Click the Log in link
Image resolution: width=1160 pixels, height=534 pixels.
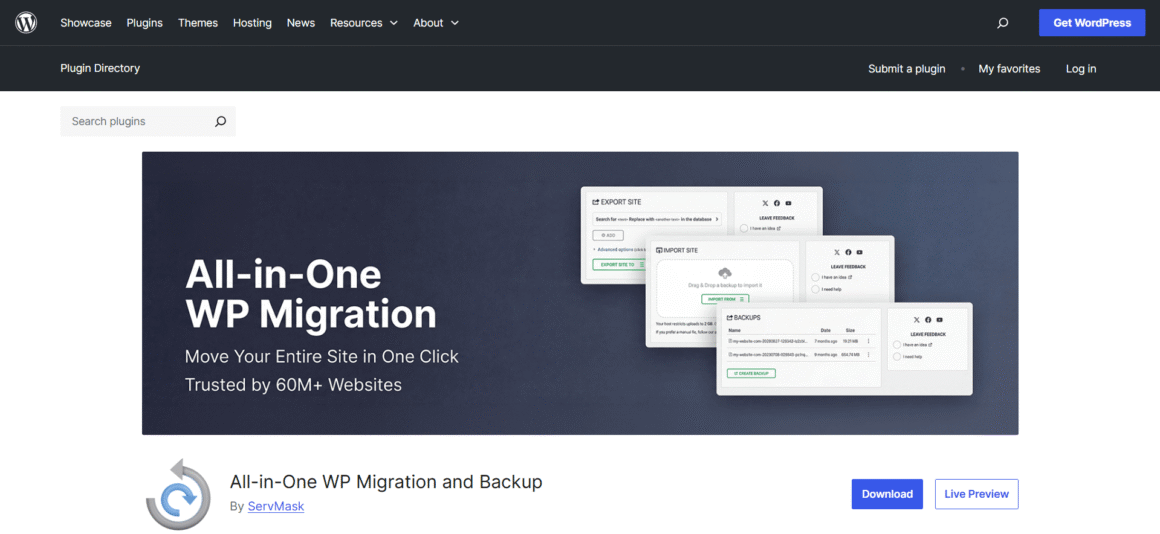tap(1081, 69)
